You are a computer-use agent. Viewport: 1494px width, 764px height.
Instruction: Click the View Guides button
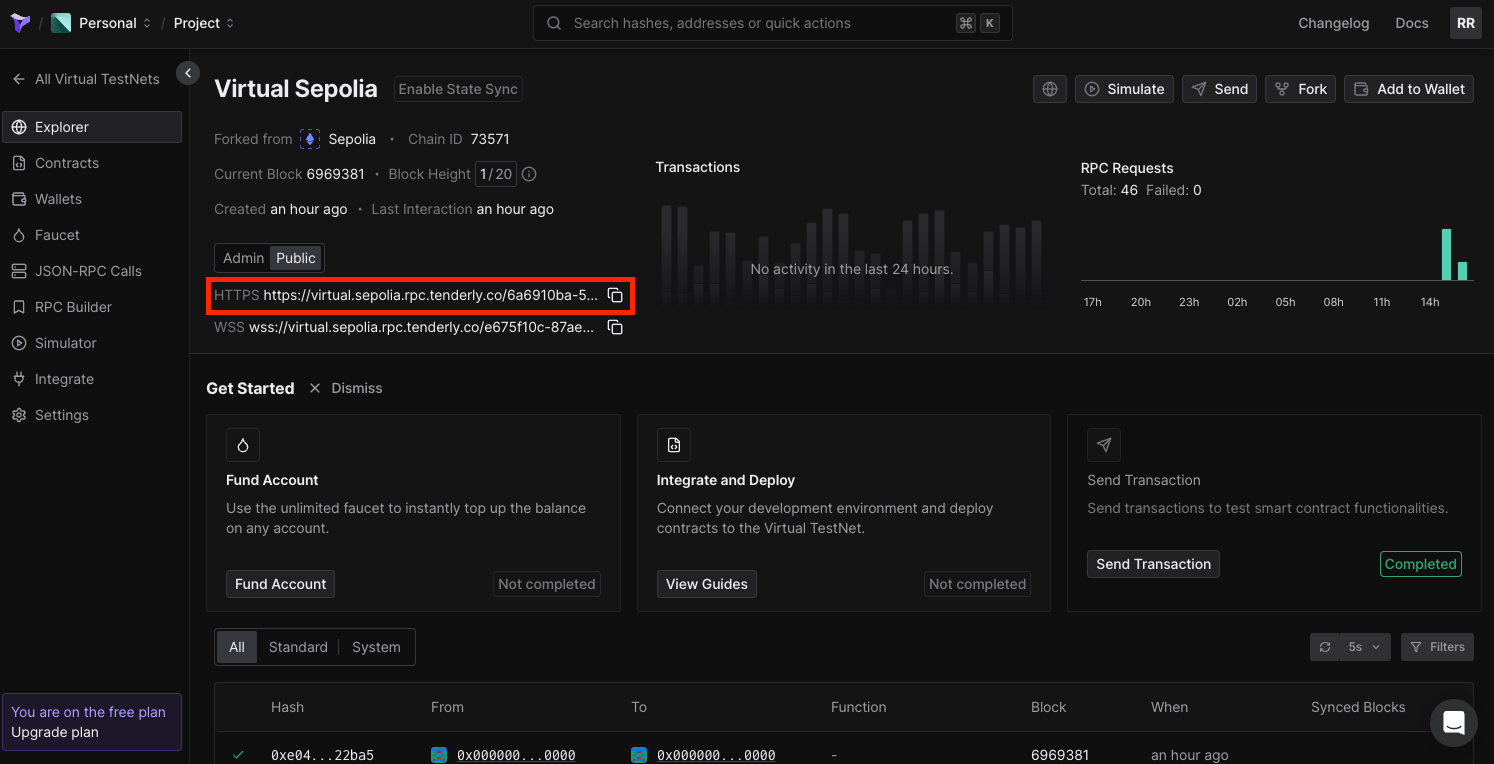click(x=707, y=584)
